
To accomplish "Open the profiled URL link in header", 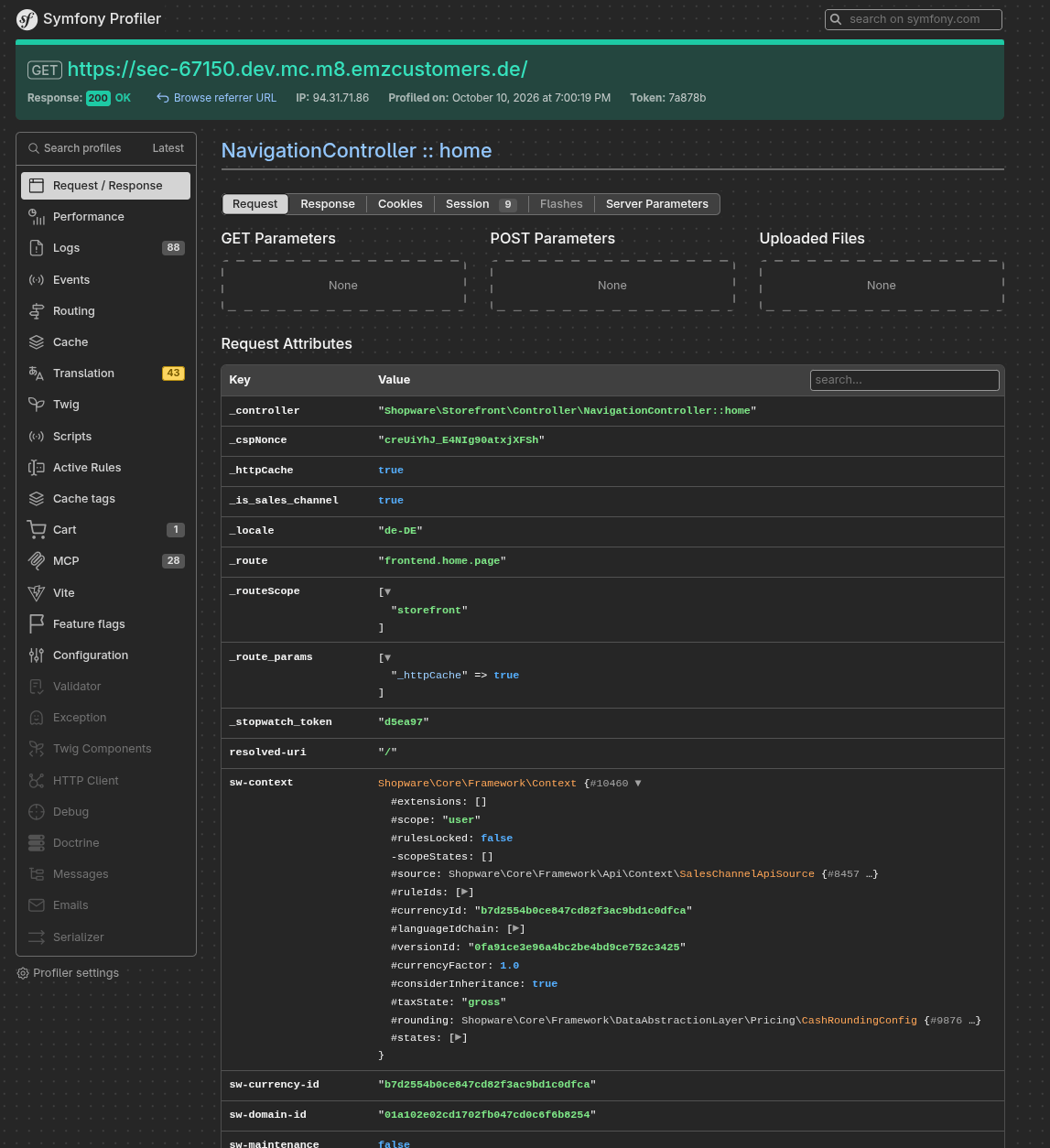I will point(298,70).
